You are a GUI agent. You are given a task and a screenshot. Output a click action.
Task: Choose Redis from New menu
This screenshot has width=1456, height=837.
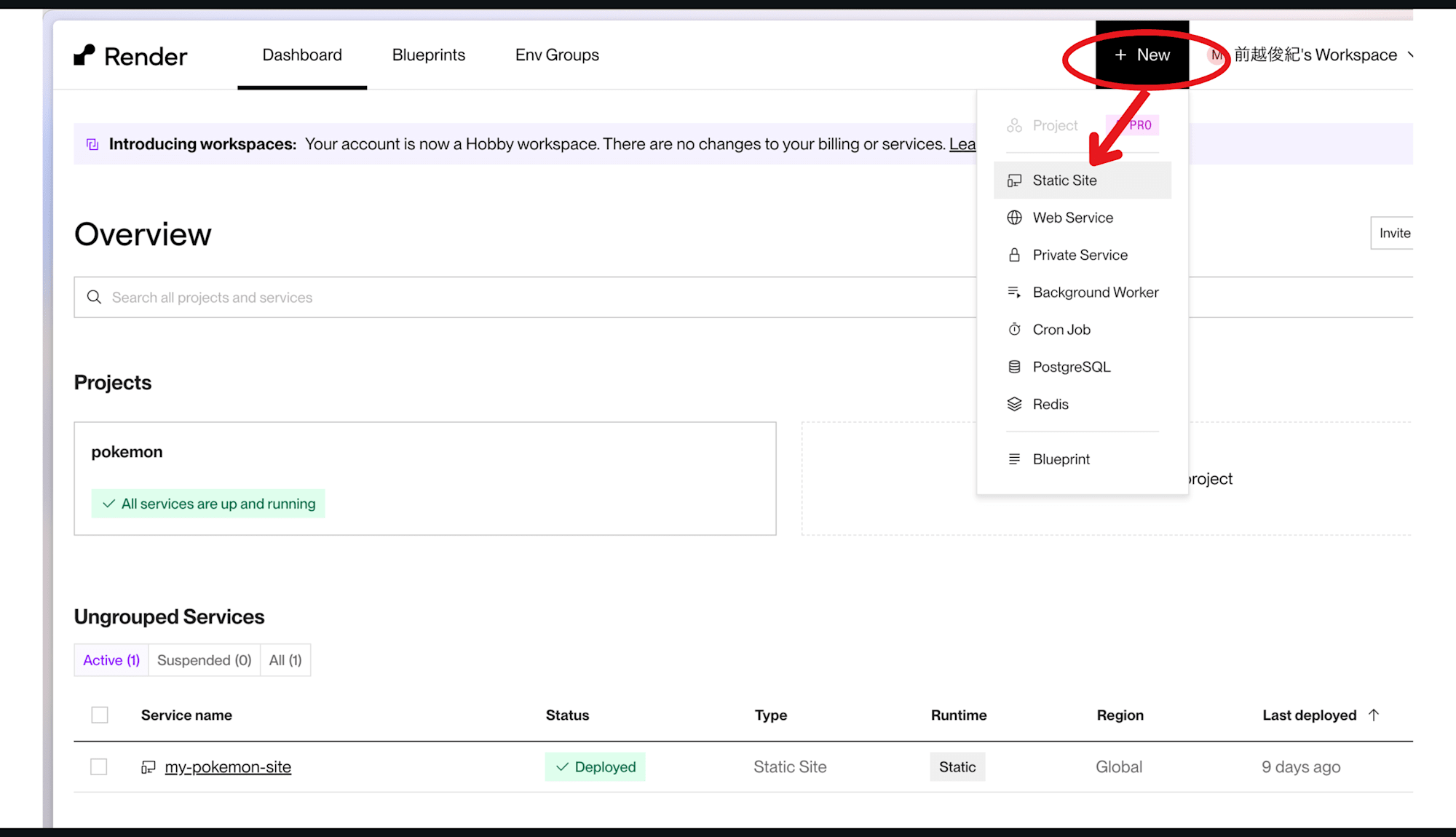(x=1083, y=404)
